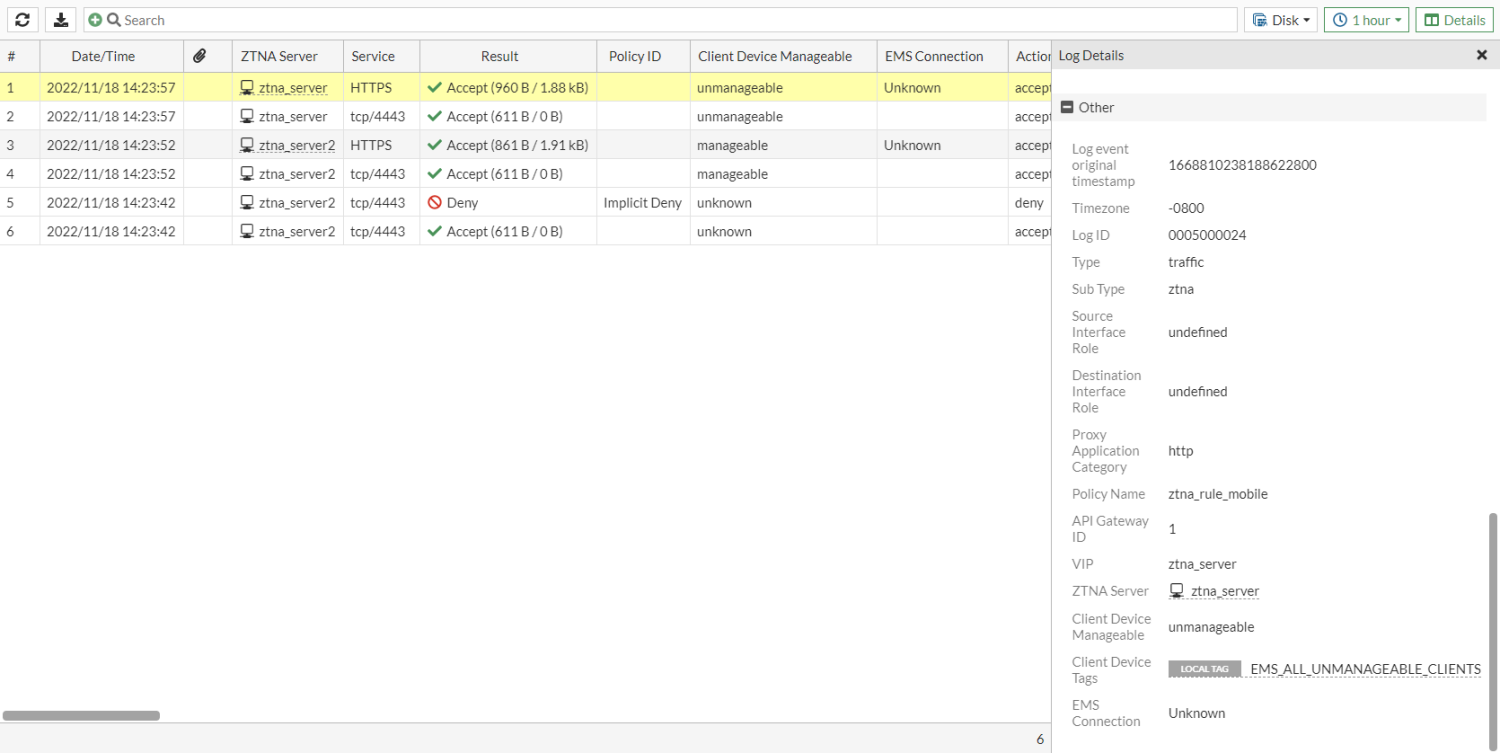Refresh the log table
The height and width of the screenshot is (753, 1500).
point(22,19)
